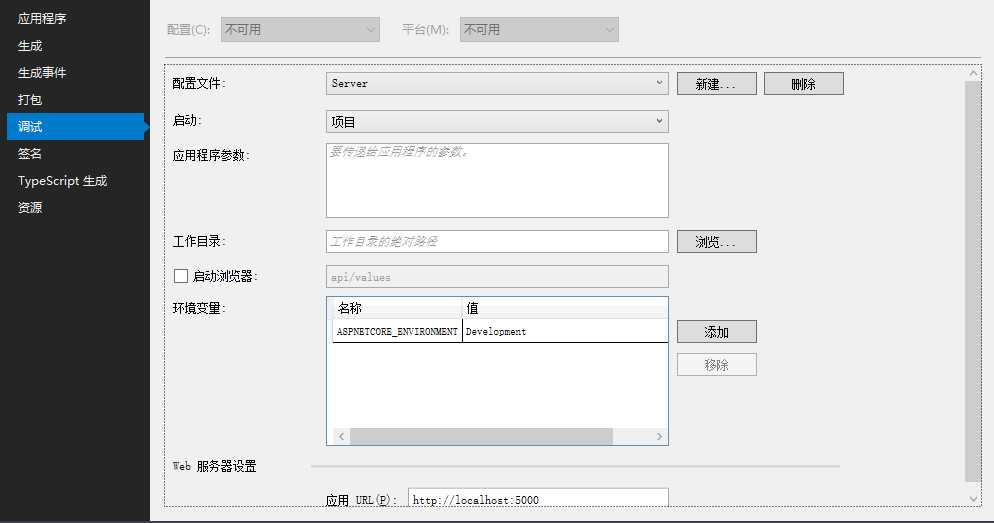Click the disabled 移除 button

click(x=716, y=365)
